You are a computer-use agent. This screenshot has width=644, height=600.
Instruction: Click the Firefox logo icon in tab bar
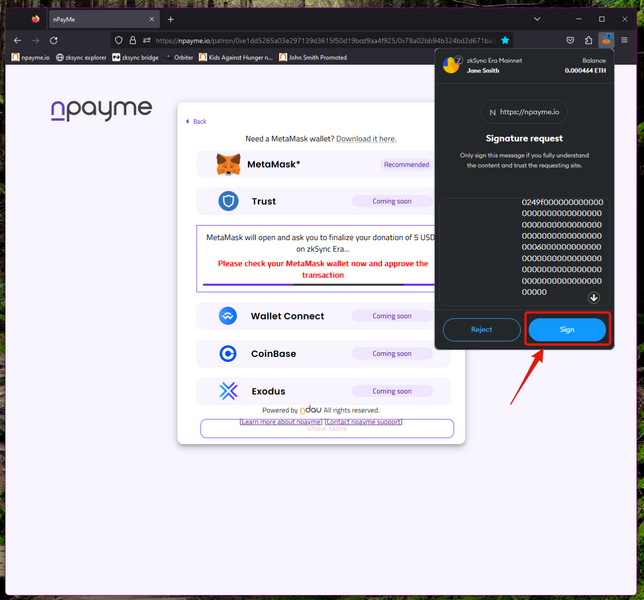(35, 19)
